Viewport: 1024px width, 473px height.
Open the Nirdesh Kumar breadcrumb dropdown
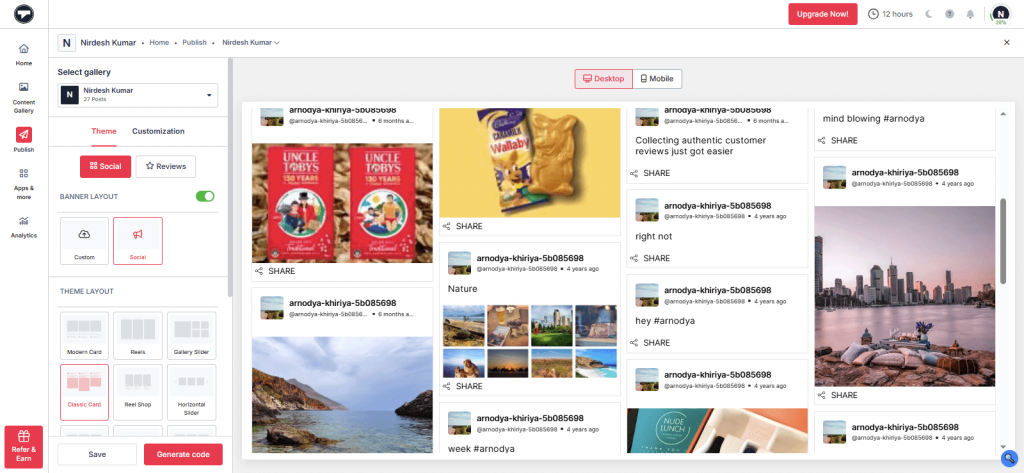(250, 43)
